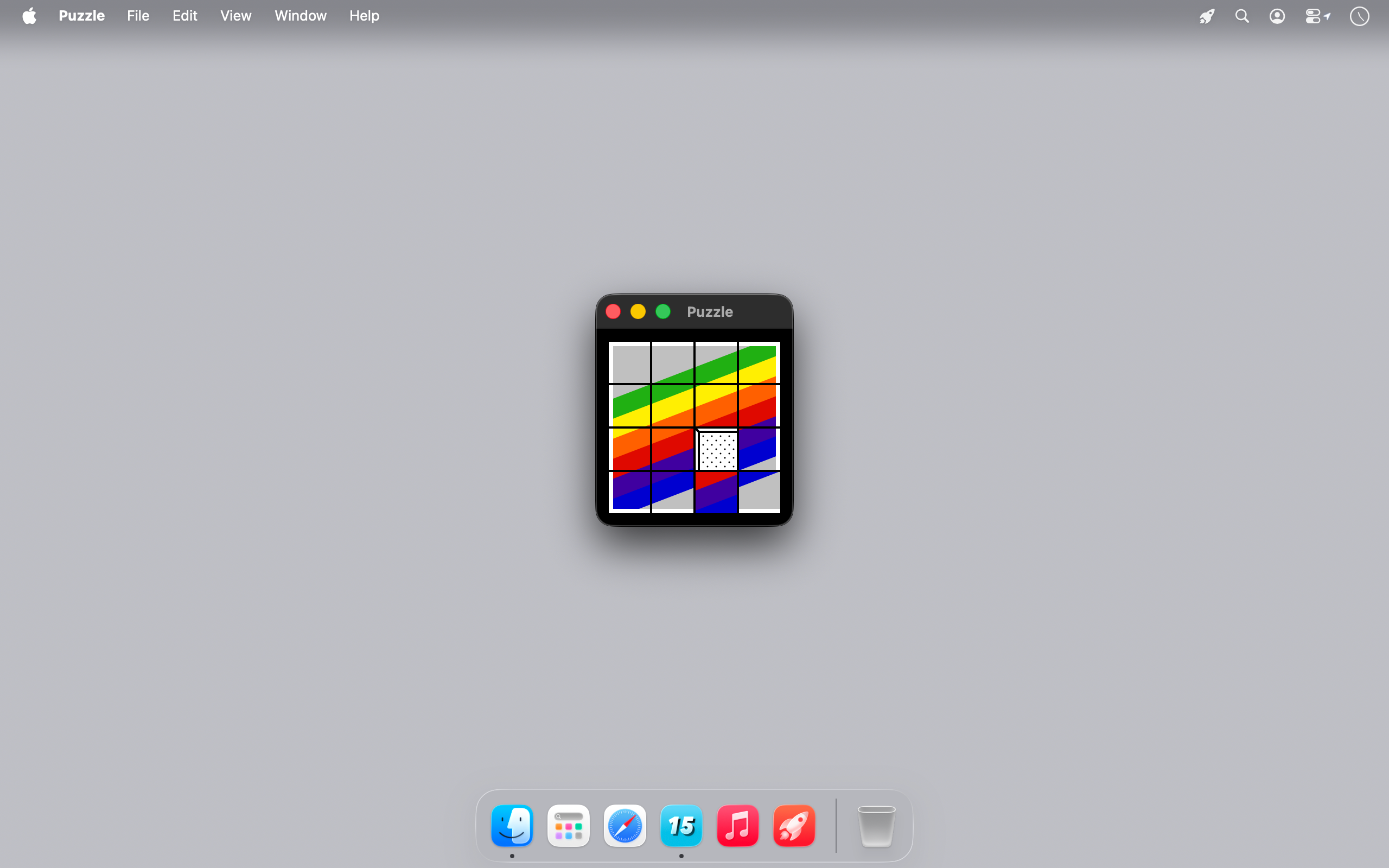Click the green-yellow tile at the second row's left end
The height and width of the screenshot is (868, 1389).
[x=629, y=406]
